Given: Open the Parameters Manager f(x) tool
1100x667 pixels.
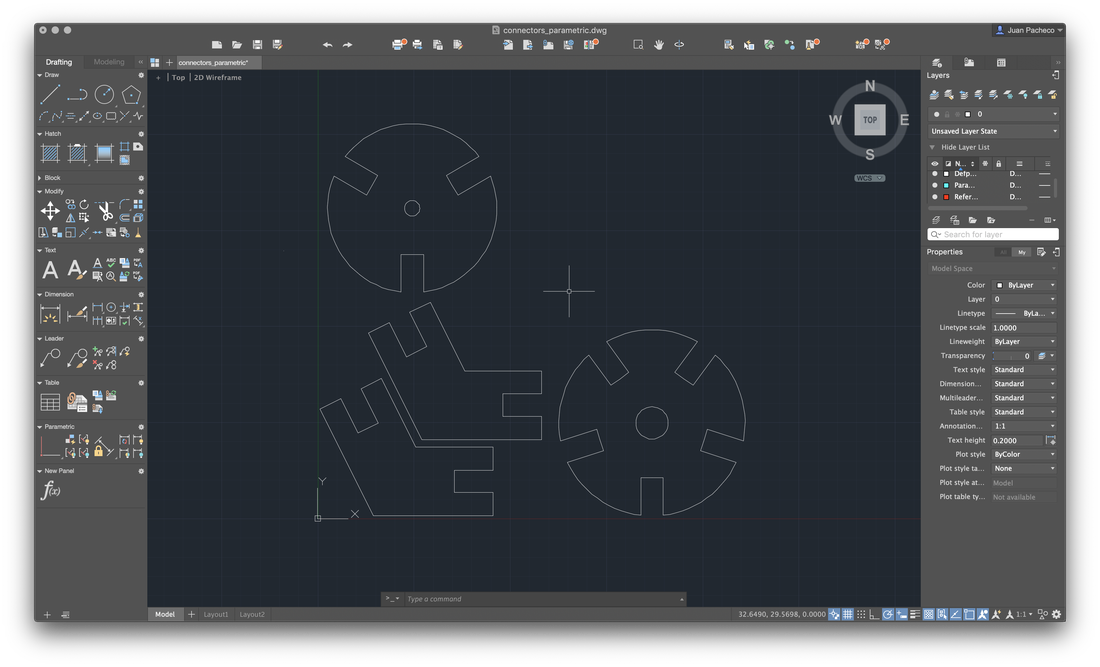Looking at the screenshot, I should (51, 490).
